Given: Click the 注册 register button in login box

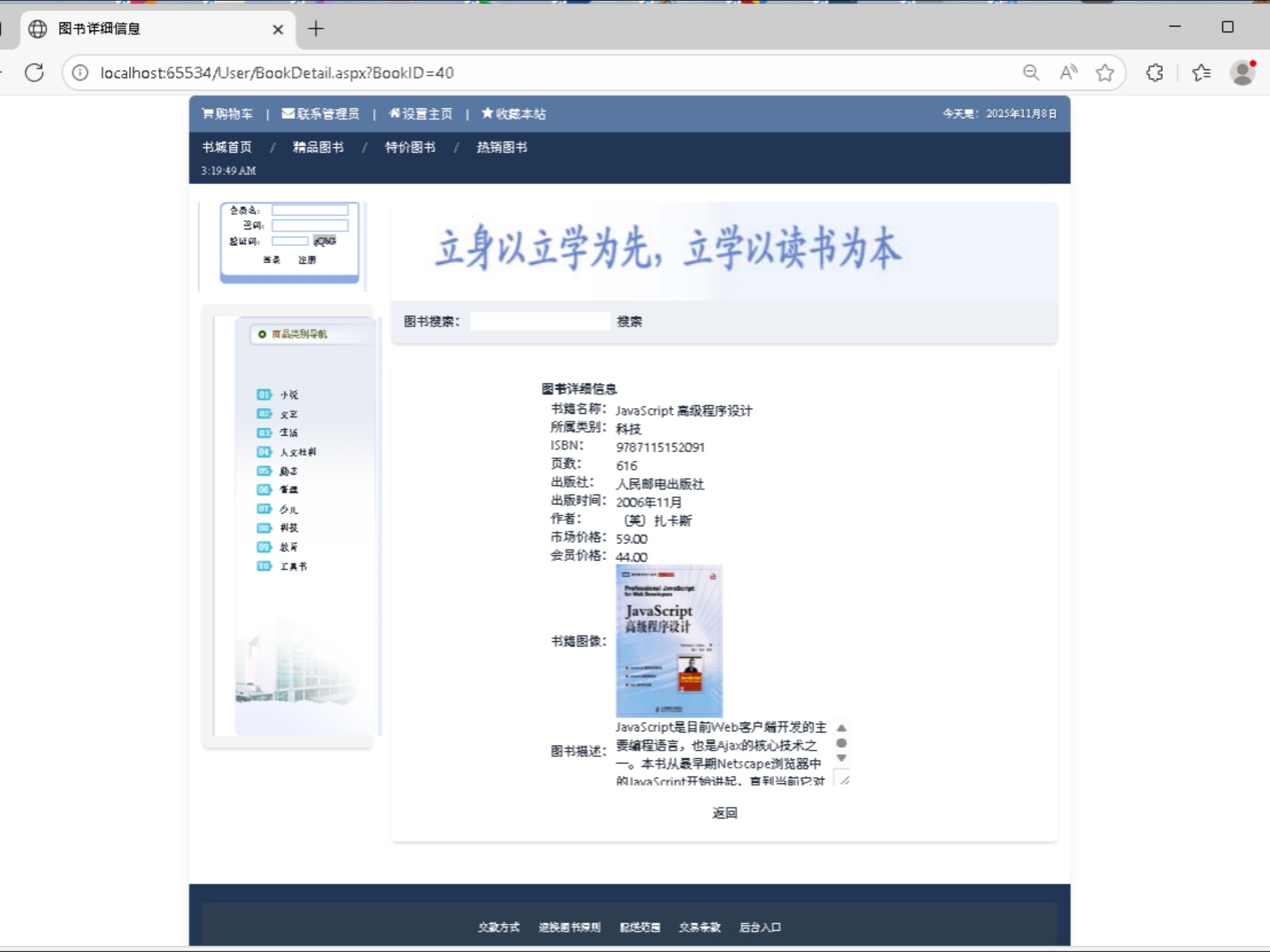Looking at the screenshot, I should click(307, 260).
